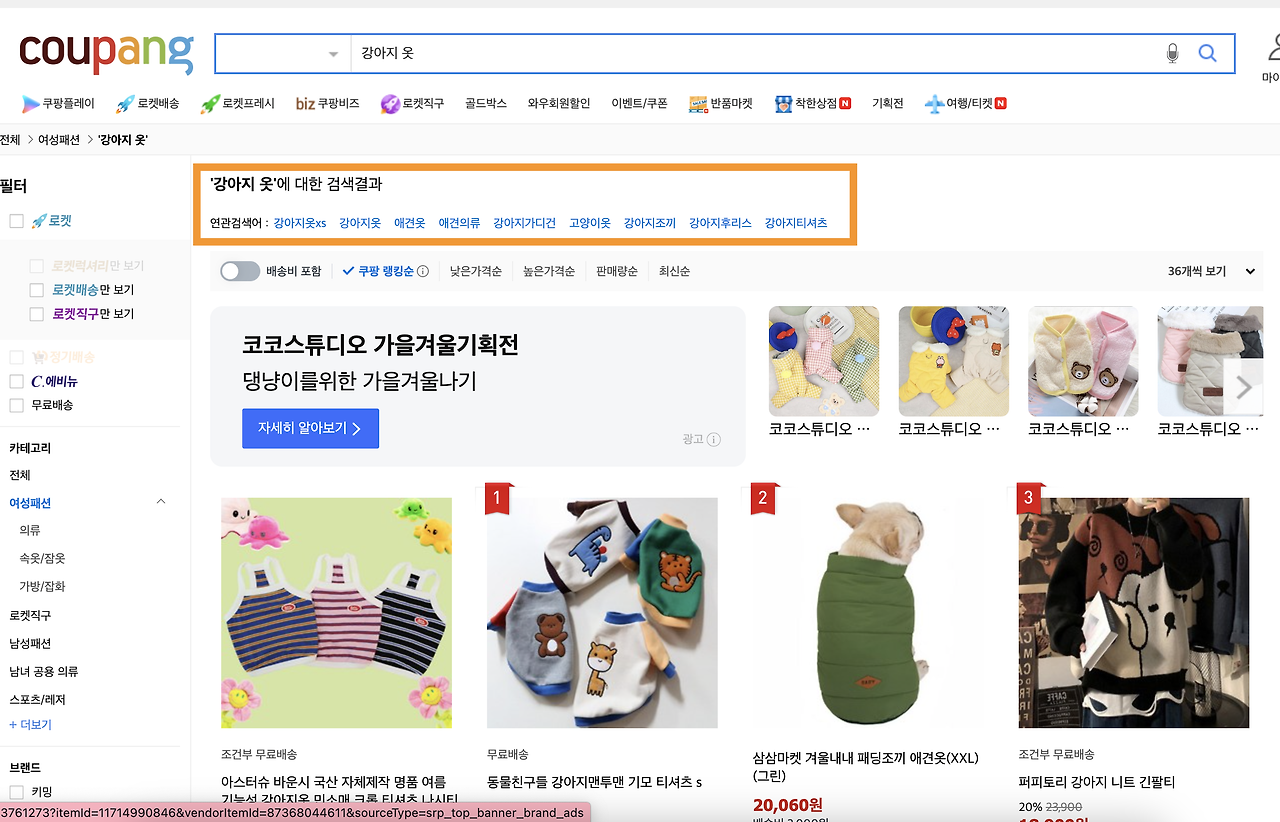Image resolution: width=1280 pixels, height=822 pixels.
Task: Switch sorting to 낮은가격순
Action: click(x=475, y=270)
